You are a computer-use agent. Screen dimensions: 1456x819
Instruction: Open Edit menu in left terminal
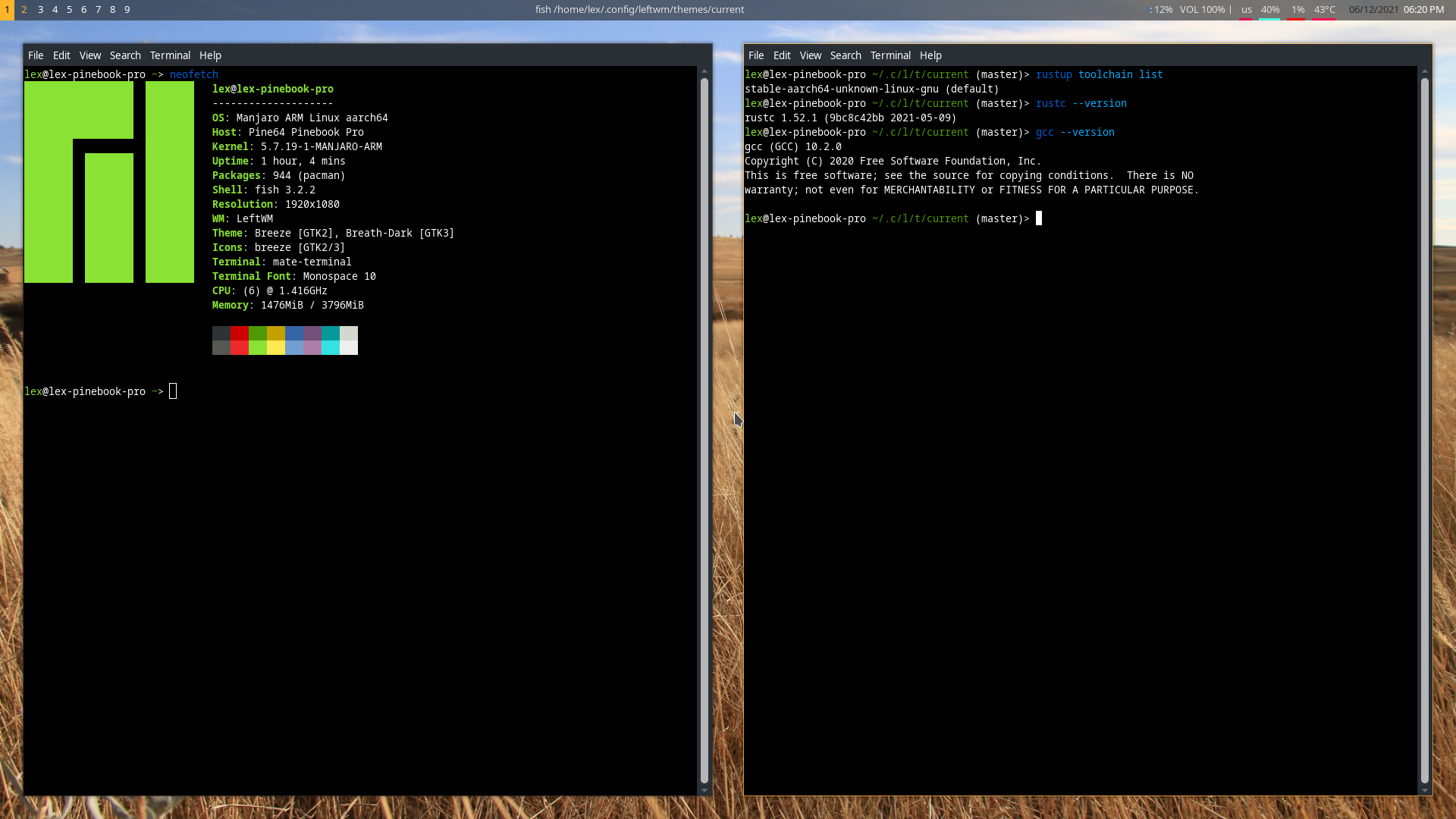(61, 55)
